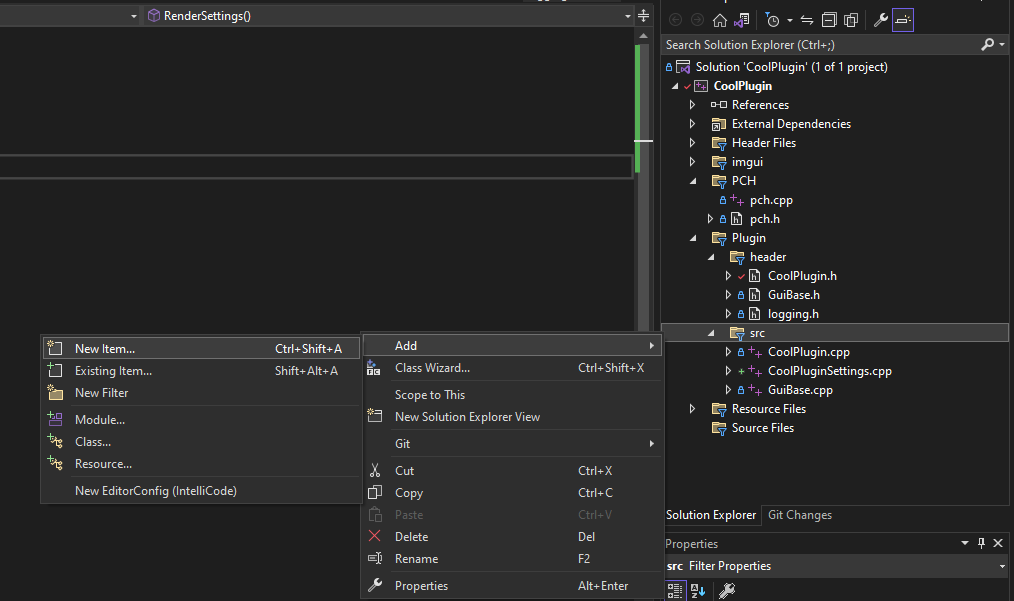Open src Filter Properties object dropdown

pyautogui.click(x=1002, y=566)
